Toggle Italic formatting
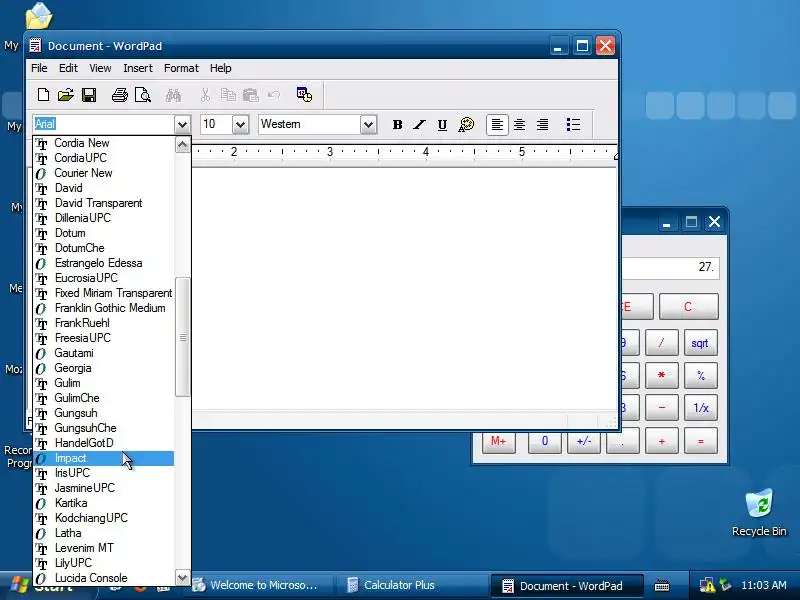 (x=419, y=124)
